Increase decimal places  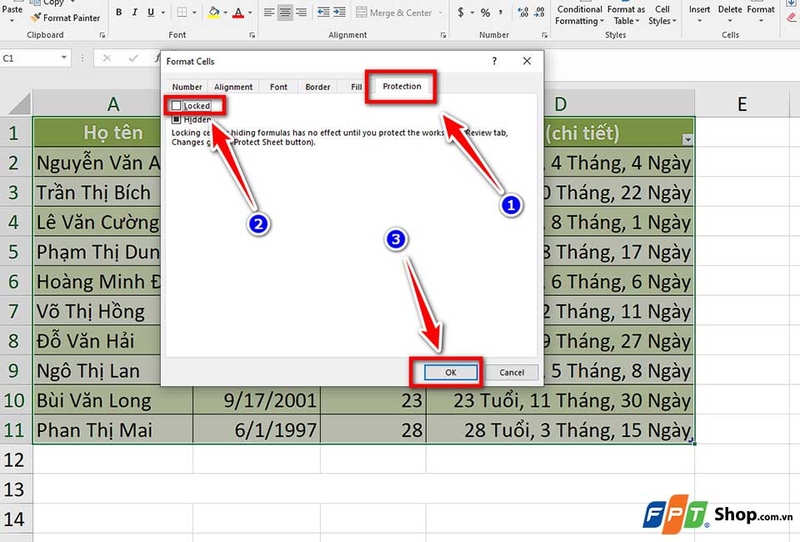tap(523, 12)
